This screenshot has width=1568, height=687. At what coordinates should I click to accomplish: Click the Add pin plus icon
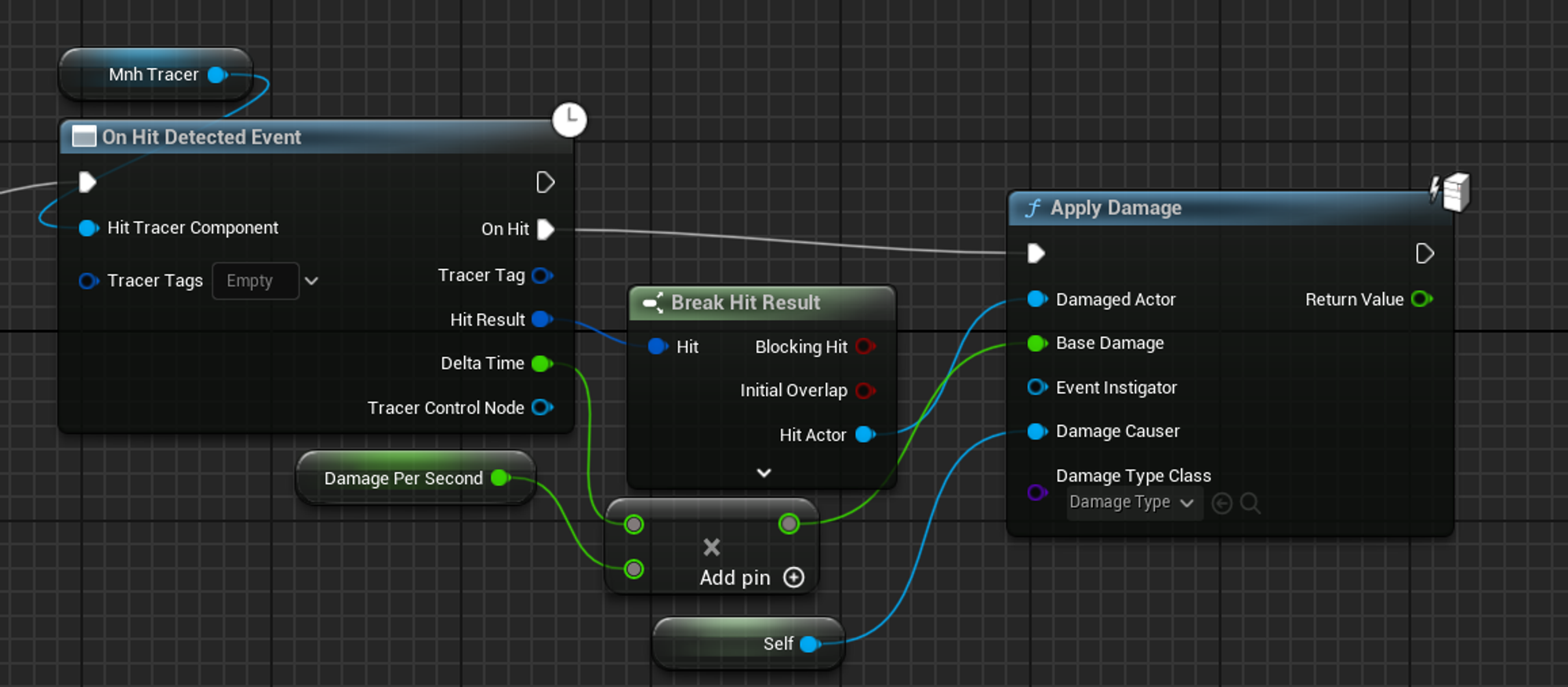tap(794, 578)
